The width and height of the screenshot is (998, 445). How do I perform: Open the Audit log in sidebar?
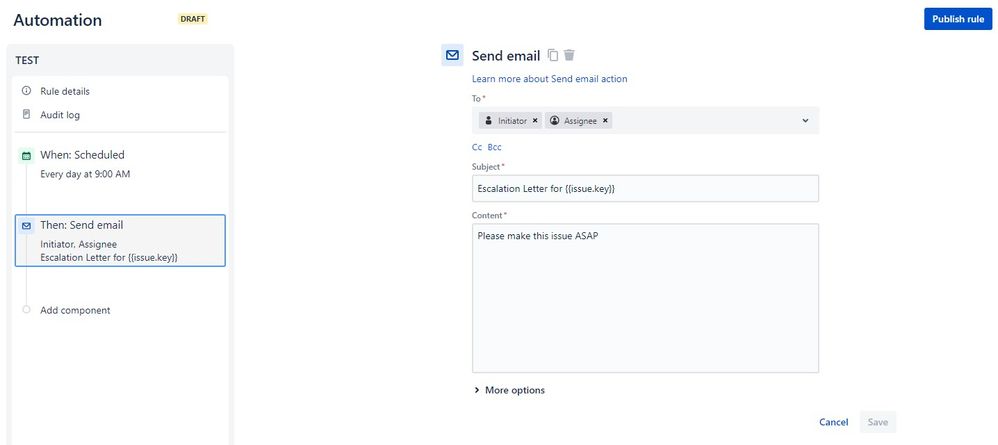click(x=60, y=115)
